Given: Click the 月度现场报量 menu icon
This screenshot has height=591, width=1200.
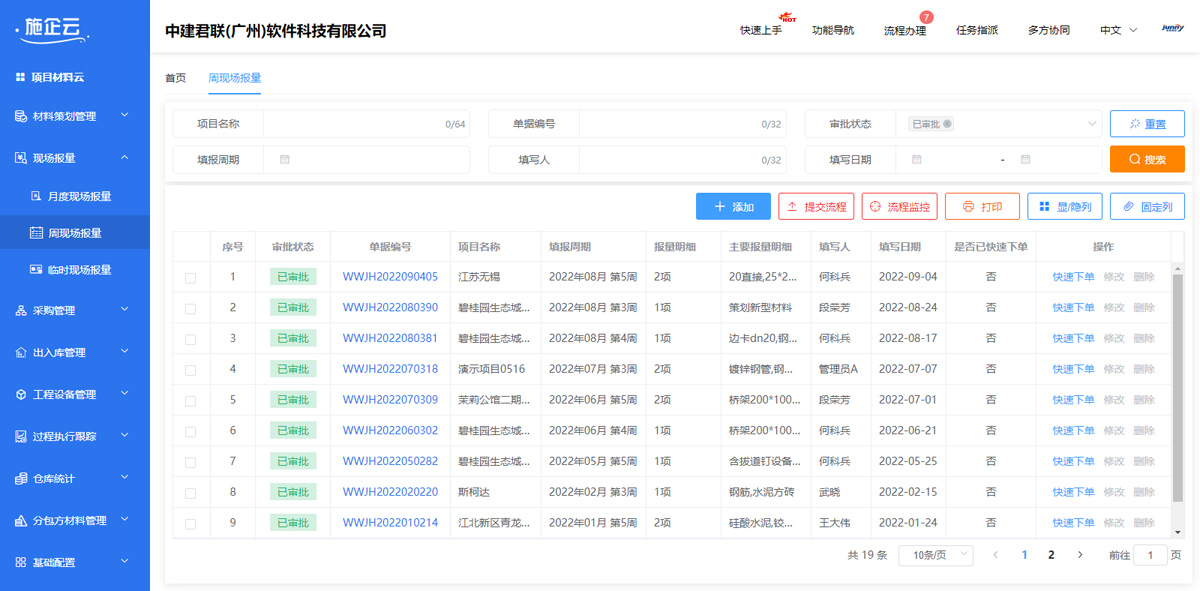Looking at the screenshot, I should (x=37, y=196).
